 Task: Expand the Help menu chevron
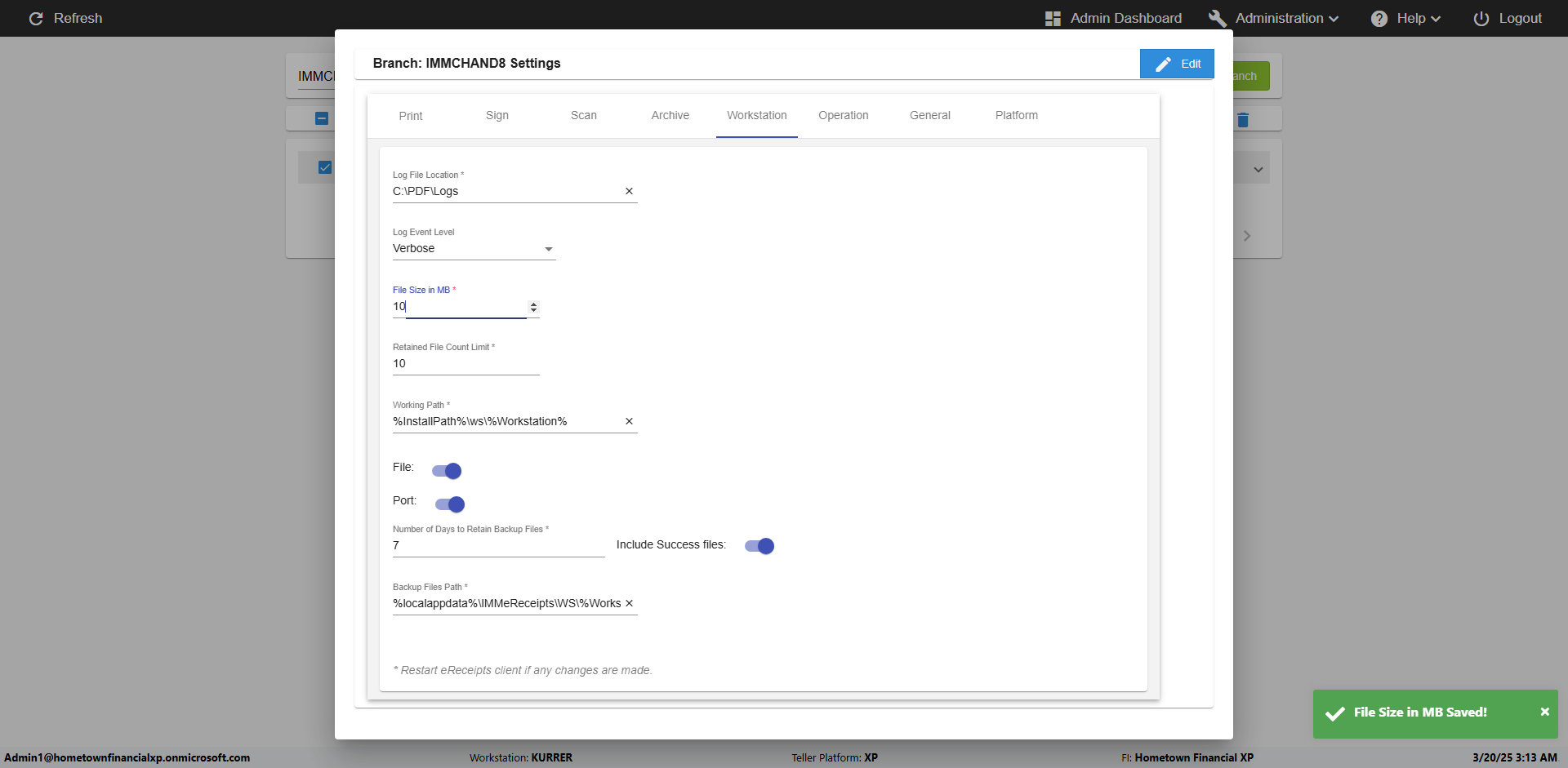tap(1436, 19)
